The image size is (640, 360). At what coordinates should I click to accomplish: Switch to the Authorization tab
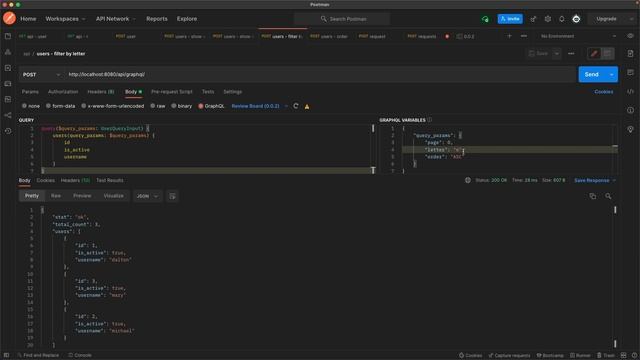point(63,92)
